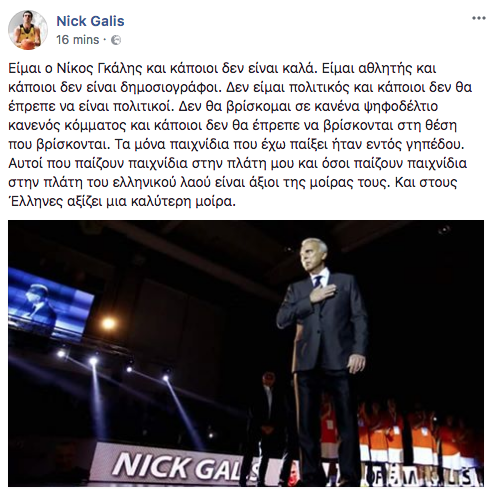490x491 pixels.
Task: Click the video screen inside the photo
Action: [50, 305]
